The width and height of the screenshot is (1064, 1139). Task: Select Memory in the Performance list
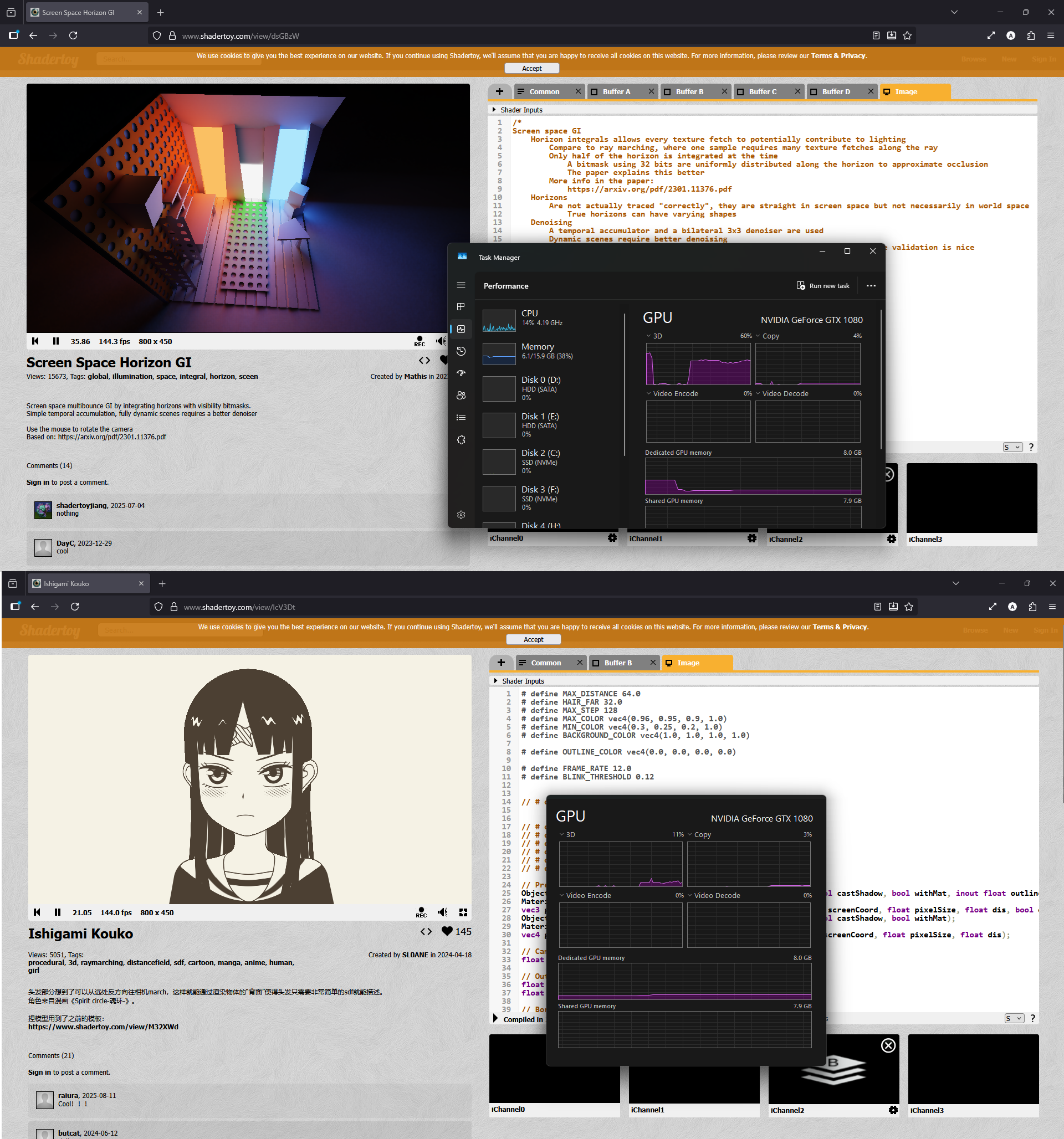coord(538,351)
